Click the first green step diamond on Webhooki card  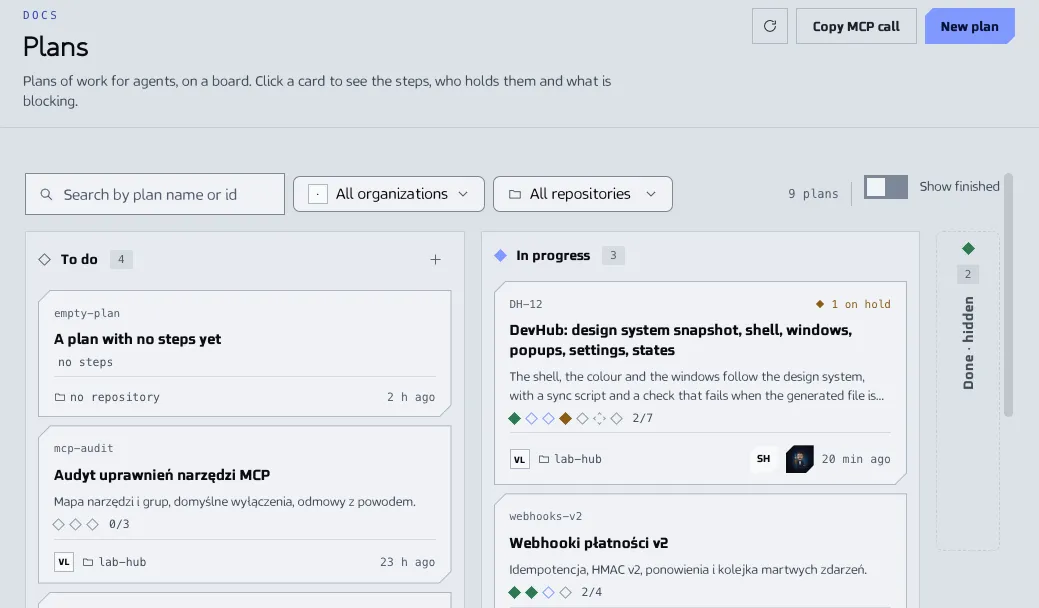515,592
